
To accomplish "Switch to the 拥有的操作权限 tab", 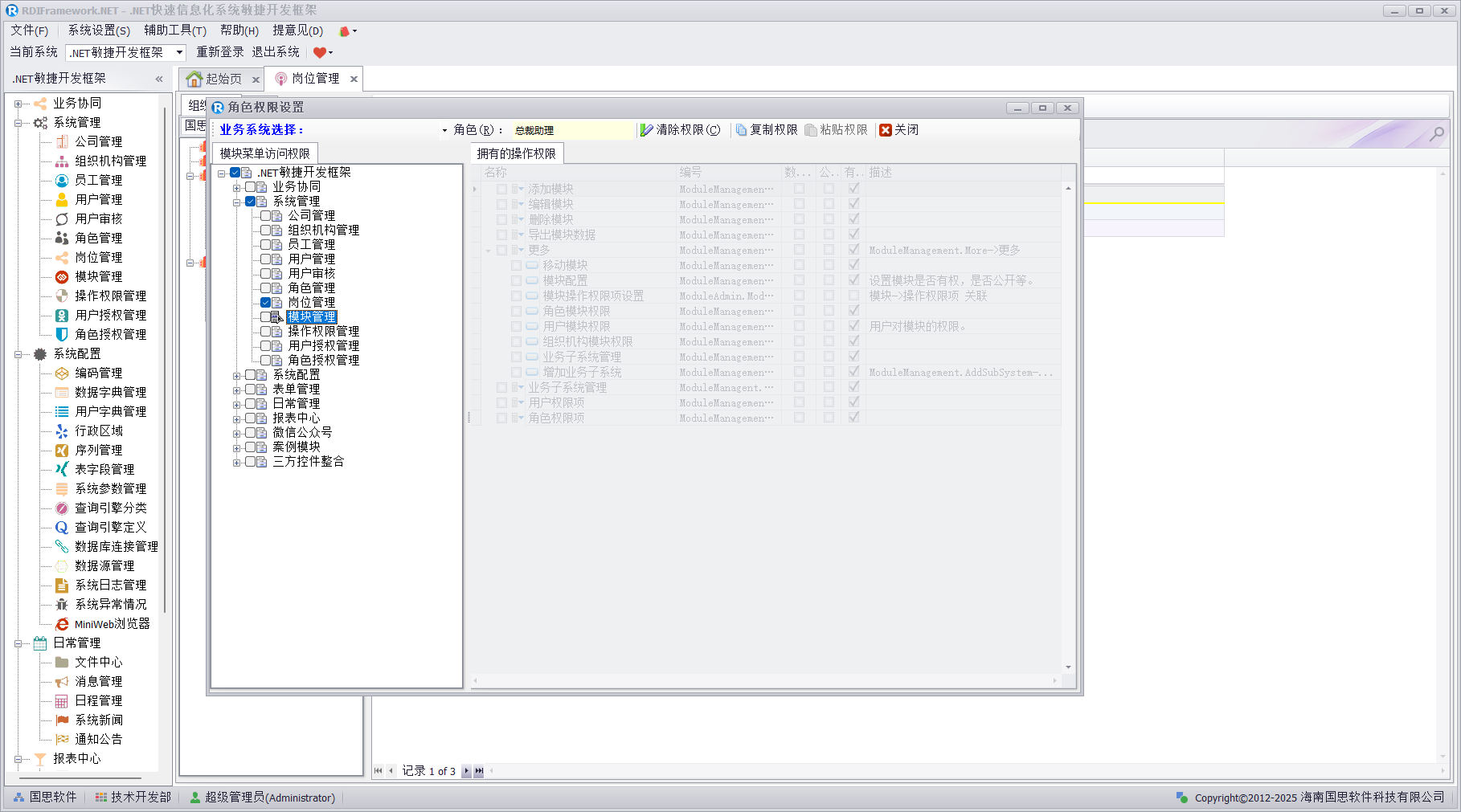I will [516, 153].
